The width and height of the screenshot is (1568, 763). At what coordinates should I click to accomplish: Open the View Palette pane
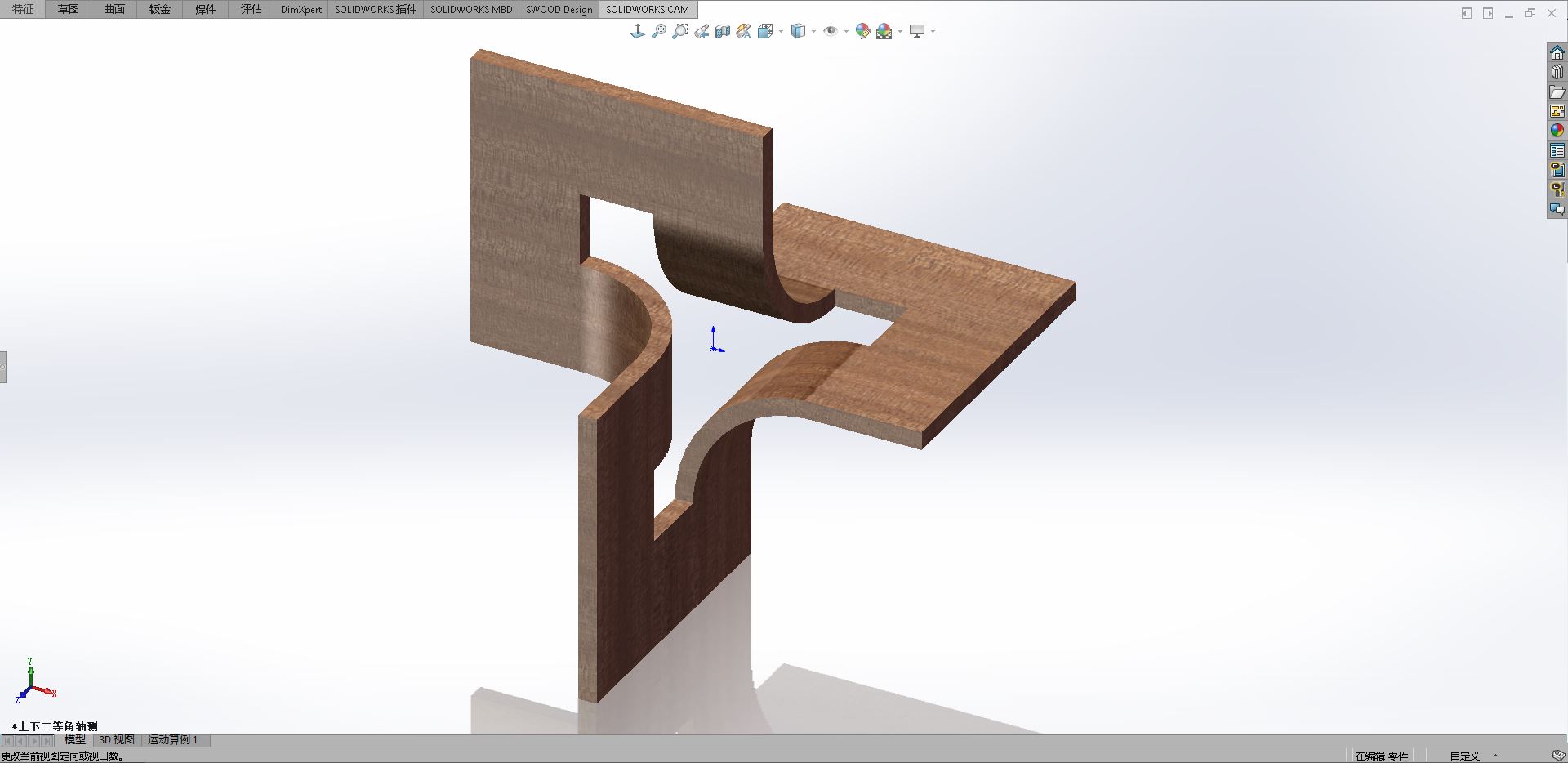(1557, 111)
